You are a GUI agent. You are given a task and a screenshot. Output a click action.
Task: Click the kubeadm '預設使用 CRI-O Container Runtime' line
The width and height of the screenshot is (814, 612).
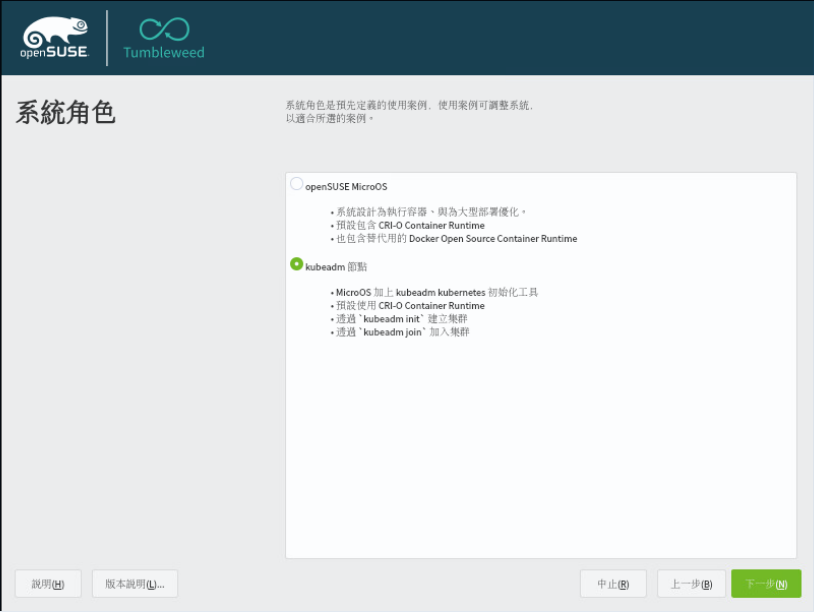pyautogui.click(x=408, y=306)
